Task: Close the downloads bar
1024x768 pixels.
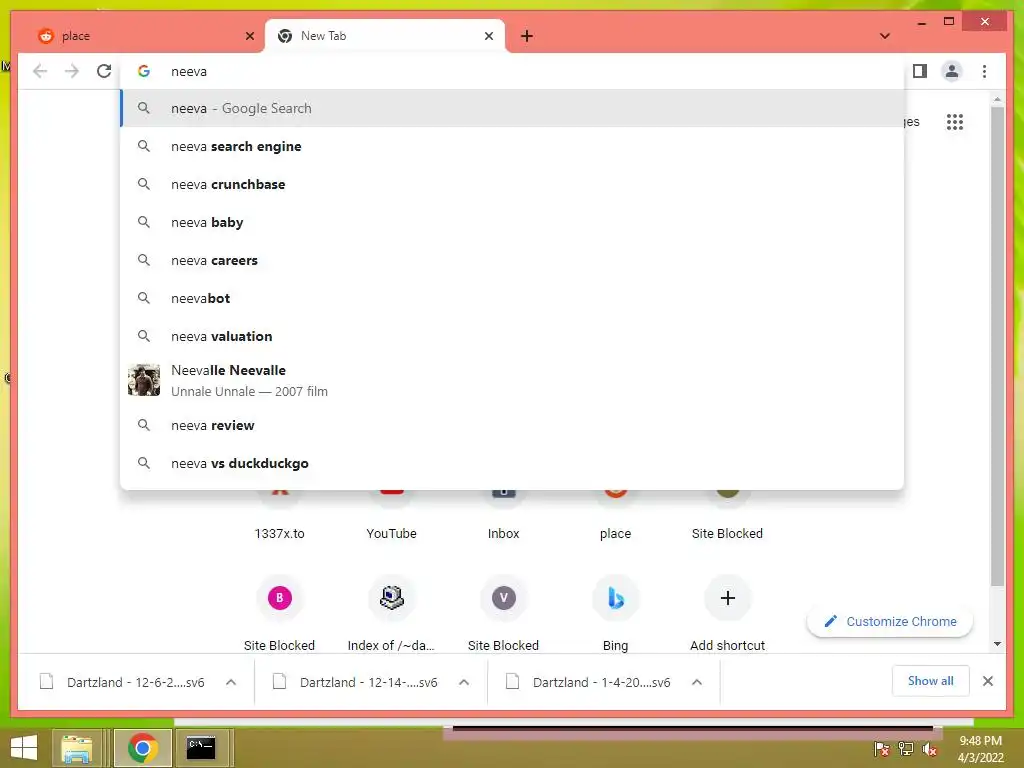Action: point(987,681)
